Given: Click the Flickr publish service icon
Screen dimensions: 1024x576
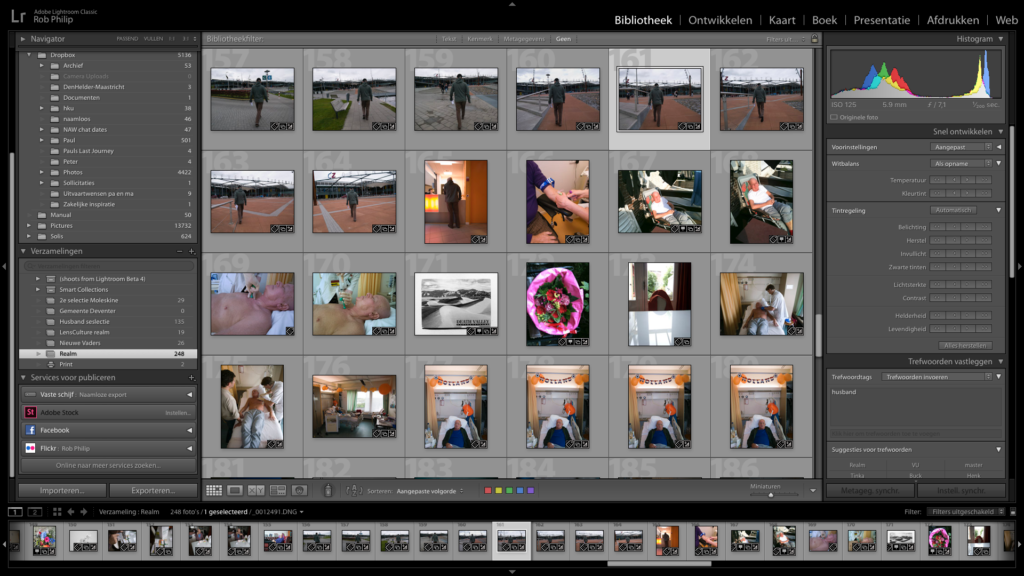Looking at the screenshot, I should [30, 448].
